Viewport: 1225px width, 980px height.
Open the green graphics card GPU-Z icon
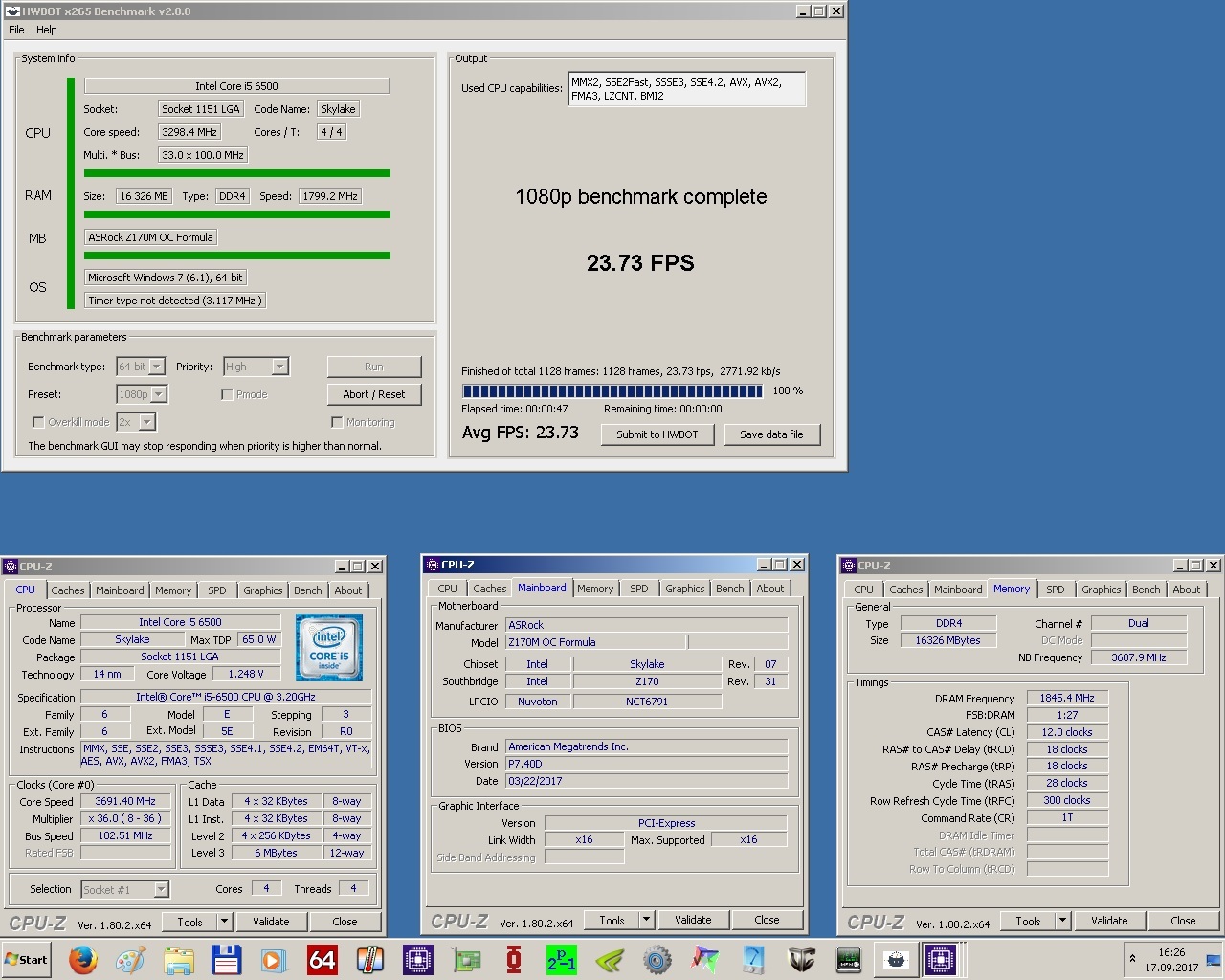click(466, 959)
